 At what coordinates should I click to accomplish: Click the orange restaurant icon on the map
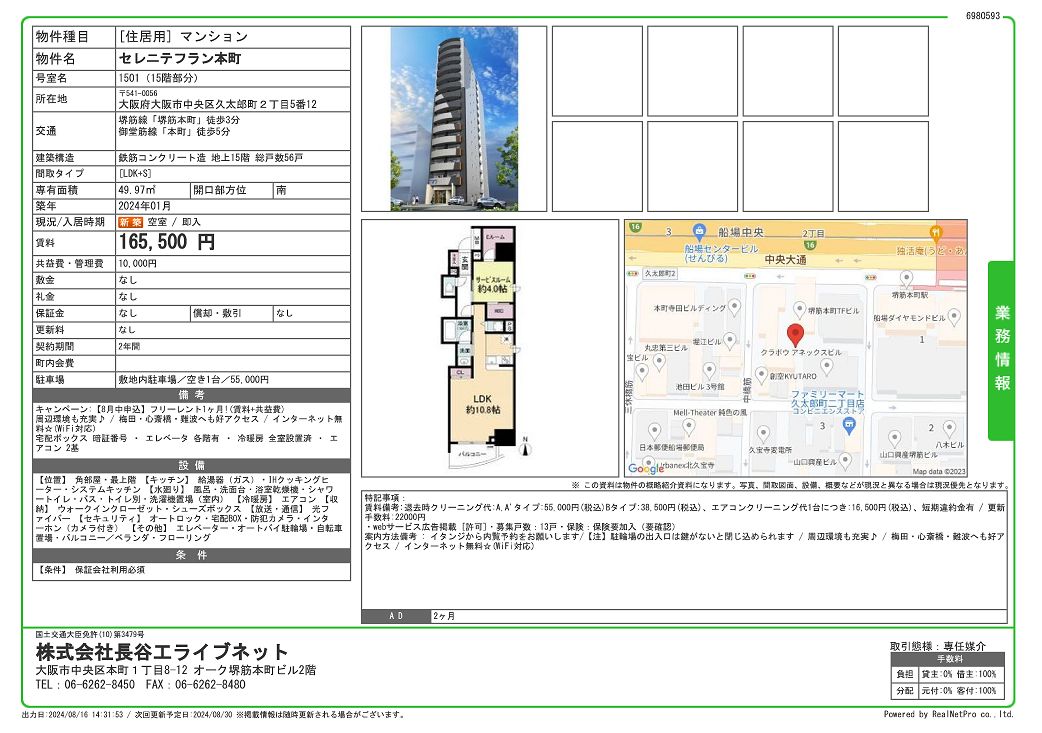(x=936, y=233)
